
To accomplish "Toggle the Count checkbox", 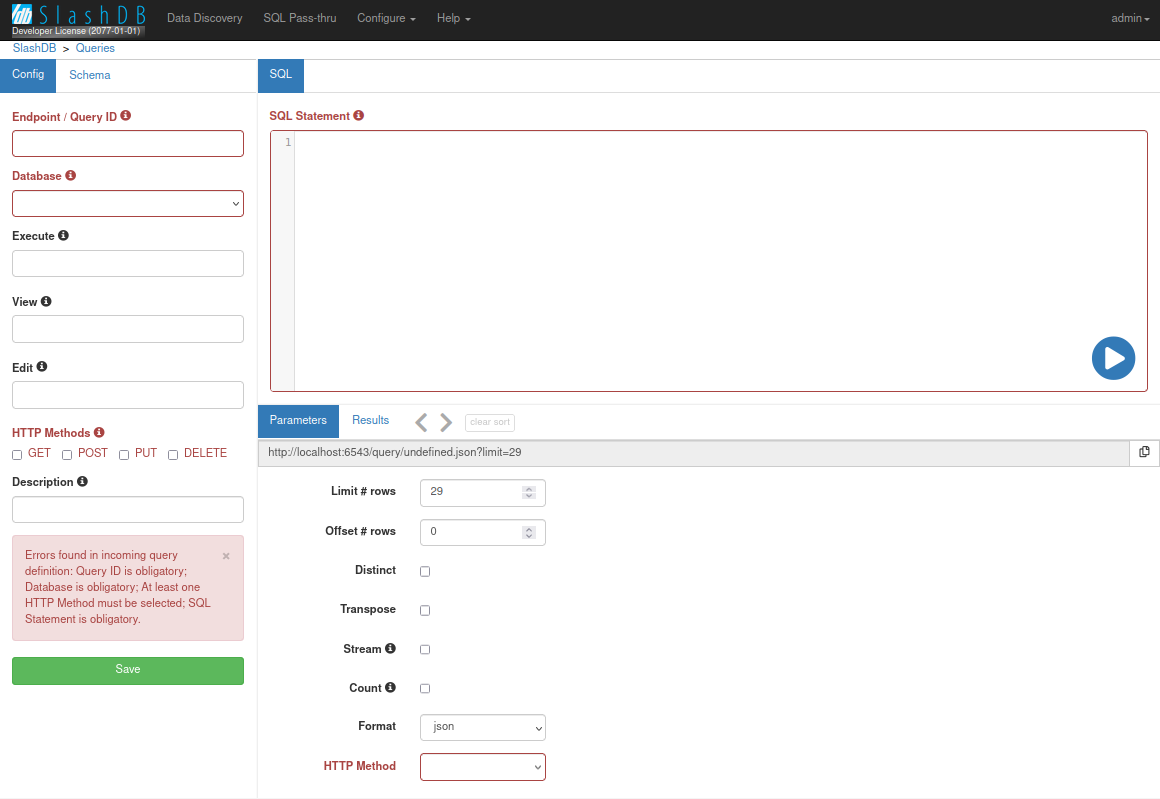I will click(425, 689).
